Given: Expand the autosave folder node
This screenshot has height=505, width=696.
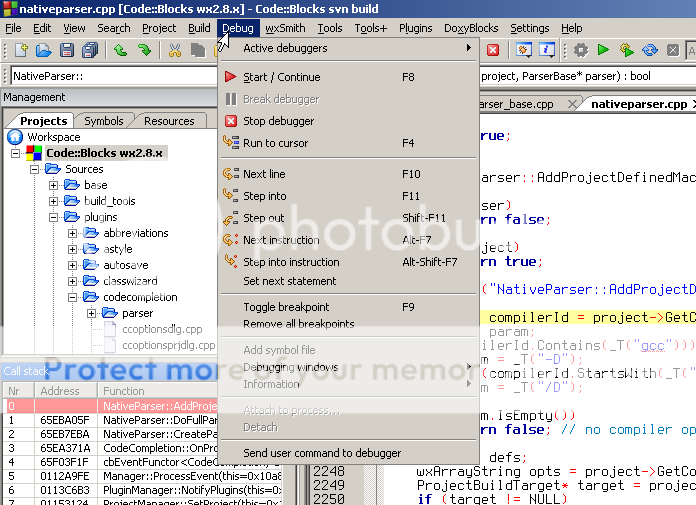Looking at the screenshot, I should [72, 265].
